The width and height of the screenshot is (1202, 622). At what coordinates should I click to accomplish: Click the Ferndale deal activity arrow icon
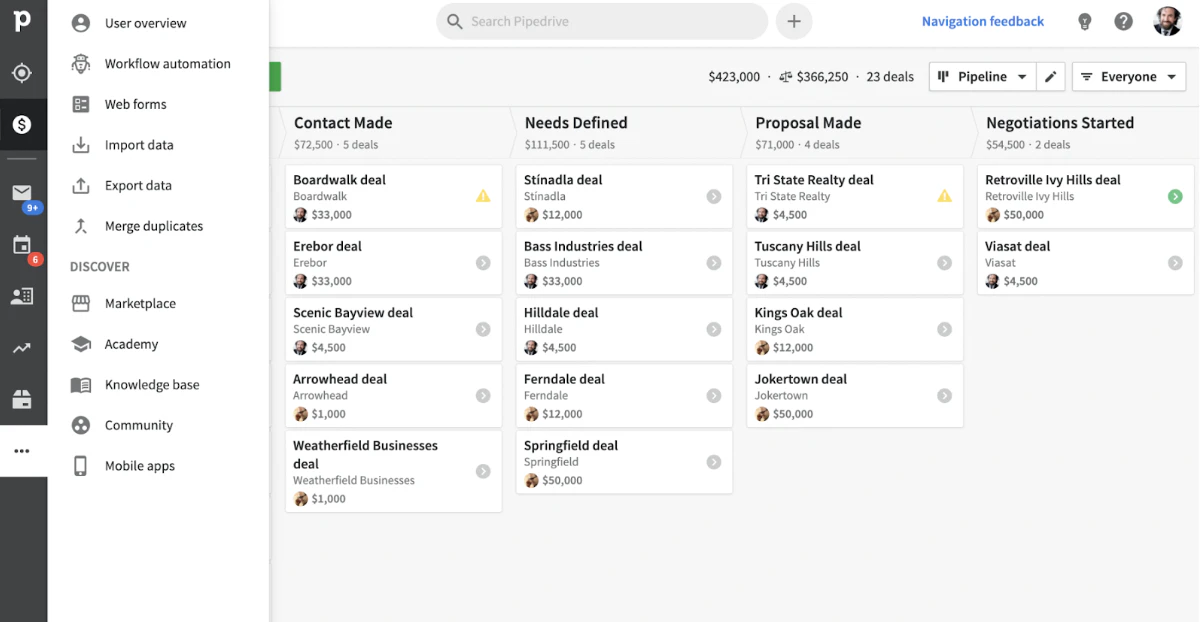pyautogui.click(x=714, y=396)
